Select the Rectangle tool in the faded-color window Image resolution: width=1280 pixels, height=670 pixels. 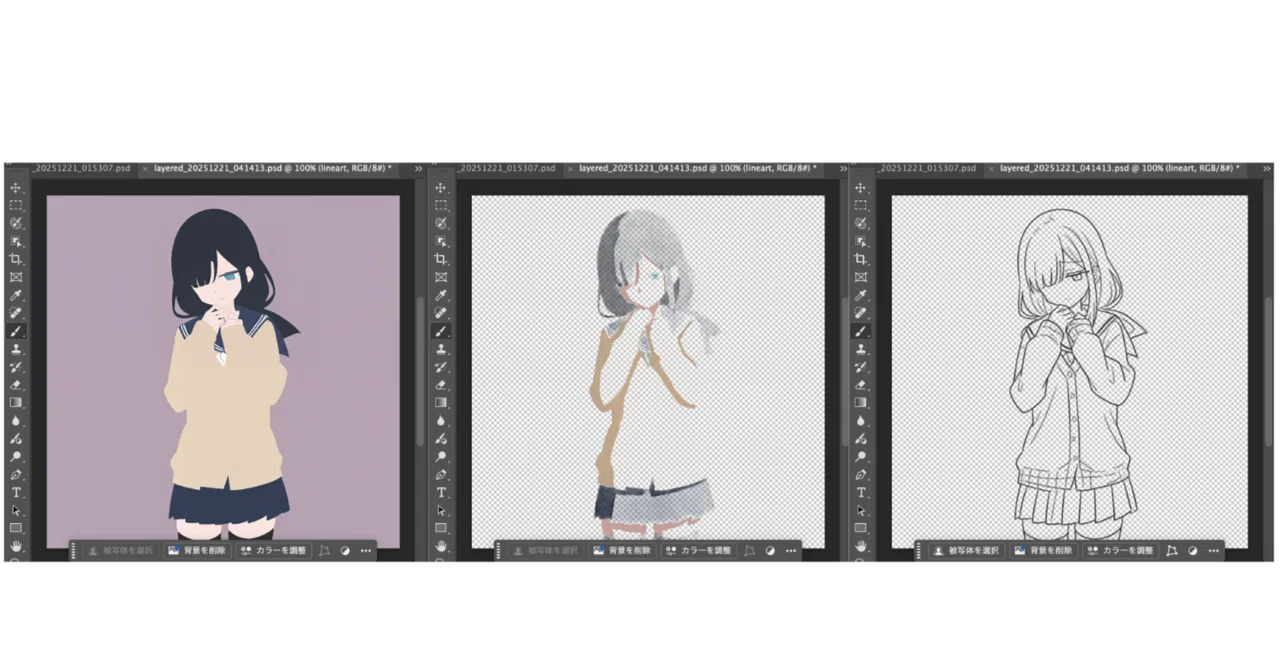(x=440, y=528)
